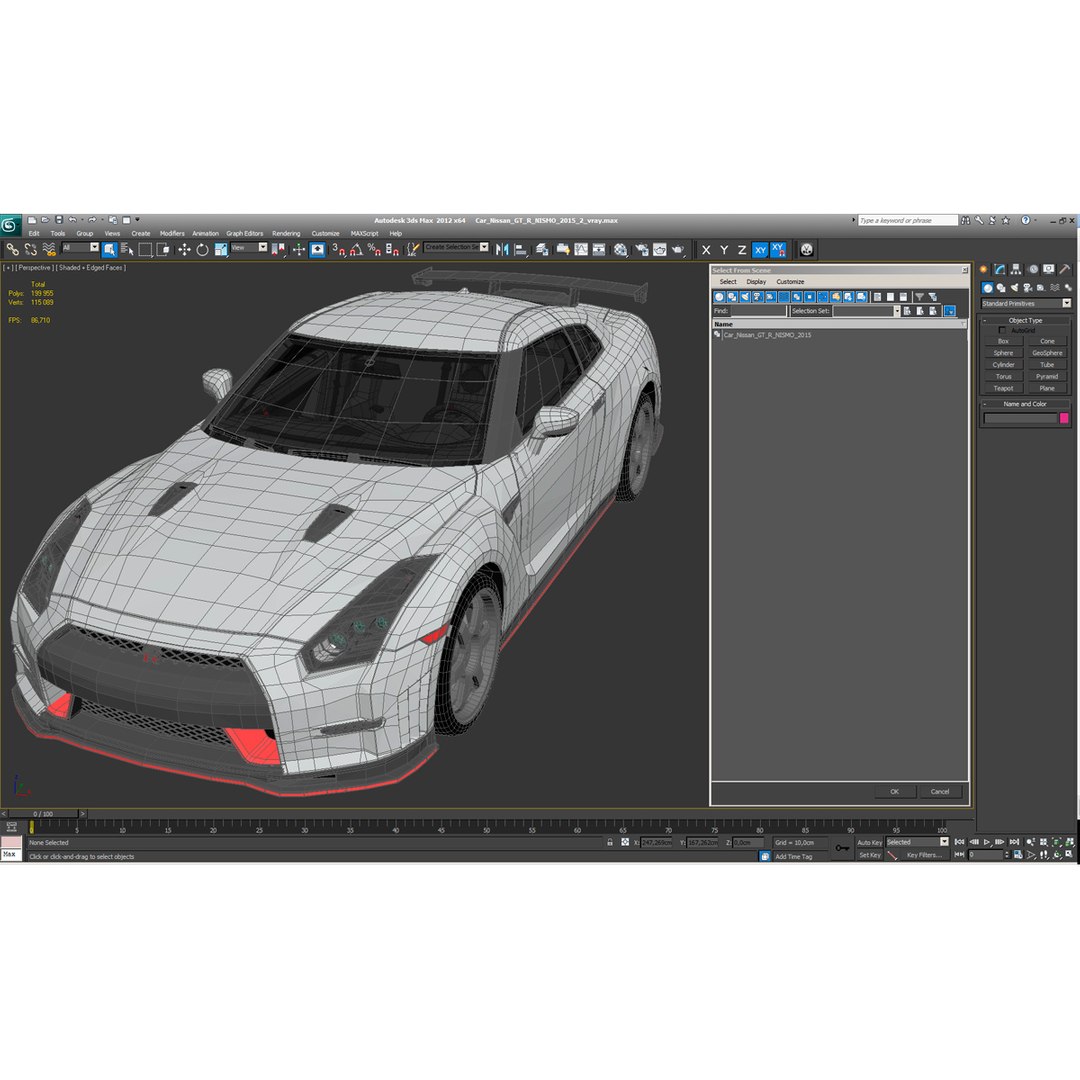Click the keyword search box

pyautogui.click(x=908, y=220)
